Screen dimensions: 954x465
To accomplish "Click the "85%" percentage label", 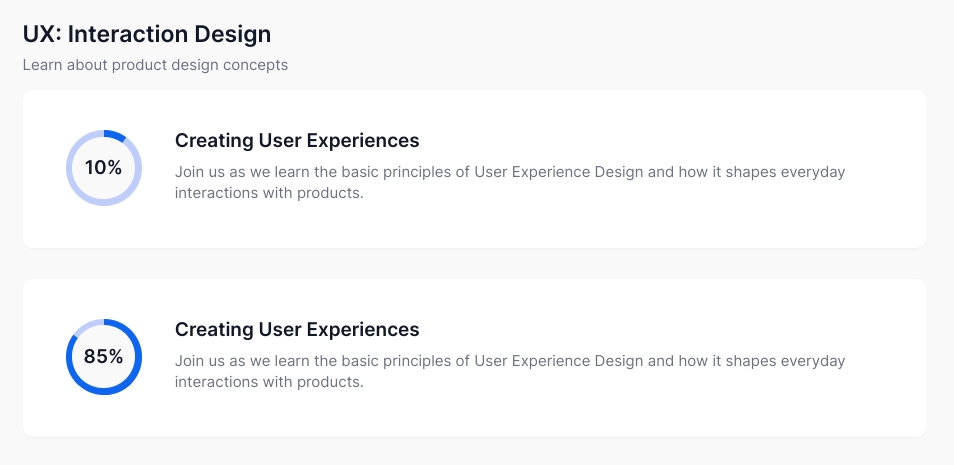I will click(x=103, y=357).
